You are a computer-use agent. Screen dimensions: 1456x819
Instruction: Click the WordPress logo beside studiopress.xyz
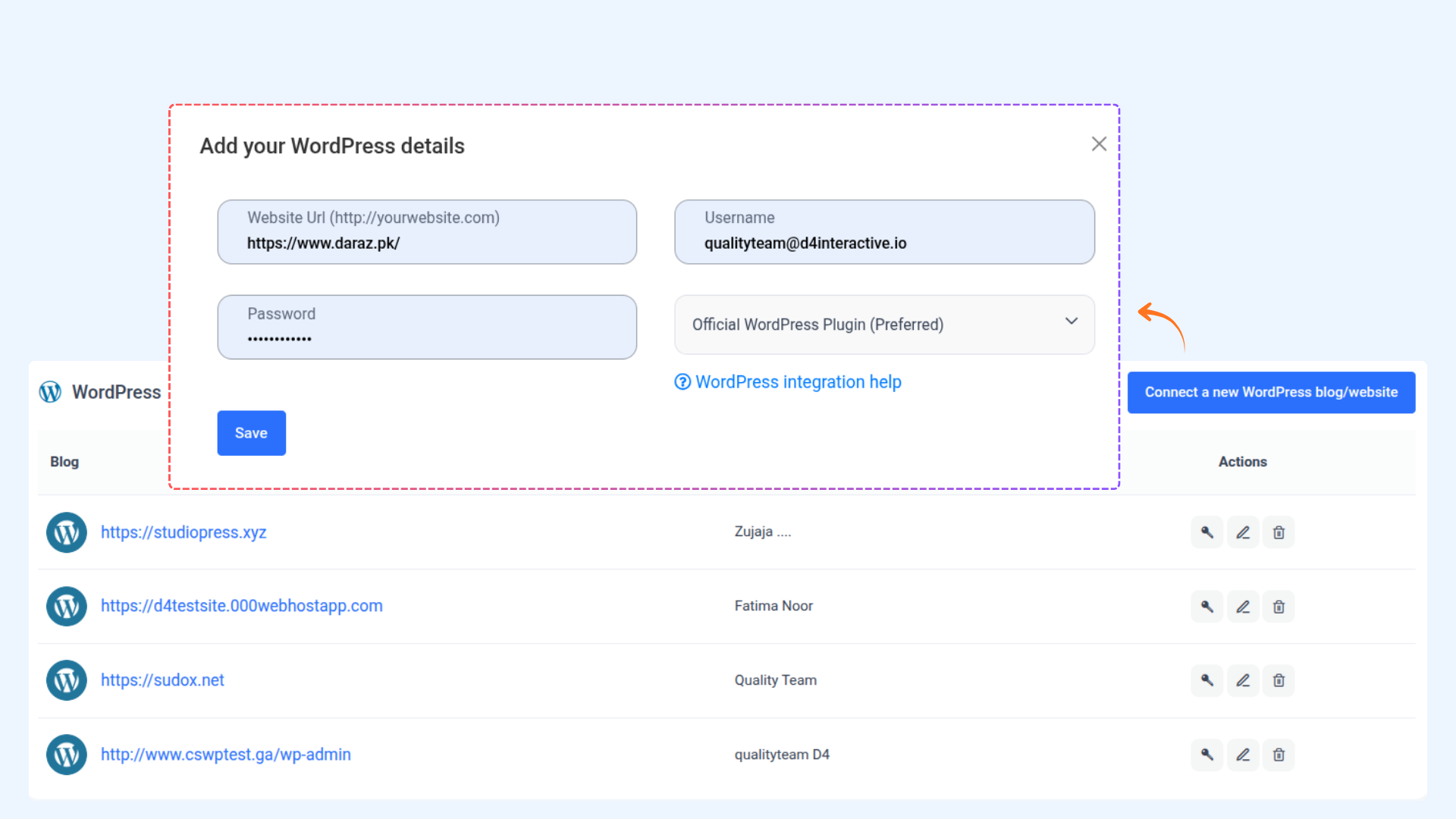pyautogui.click(x=67, y=532)
